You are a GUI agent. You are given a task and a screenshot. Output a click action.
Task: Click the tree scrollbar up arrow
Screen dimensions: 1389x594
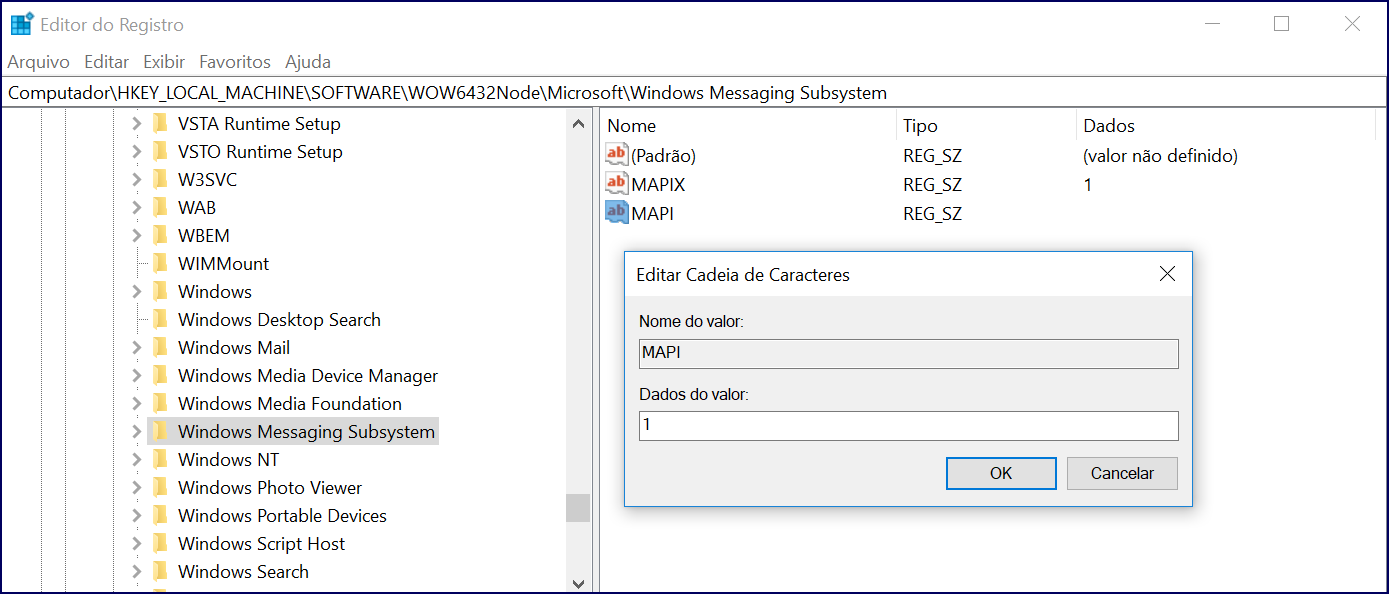point(578,124)
